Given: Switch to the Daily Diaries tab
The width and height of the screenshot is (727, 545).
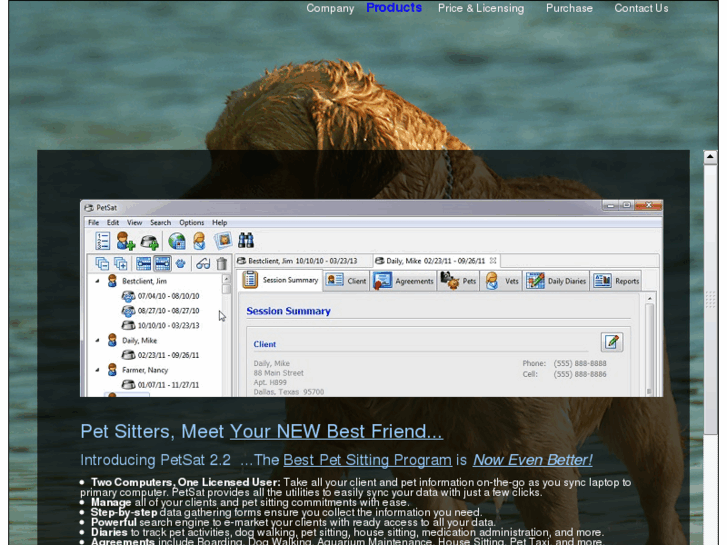Looking at the screenshot, I should point(556,281).
